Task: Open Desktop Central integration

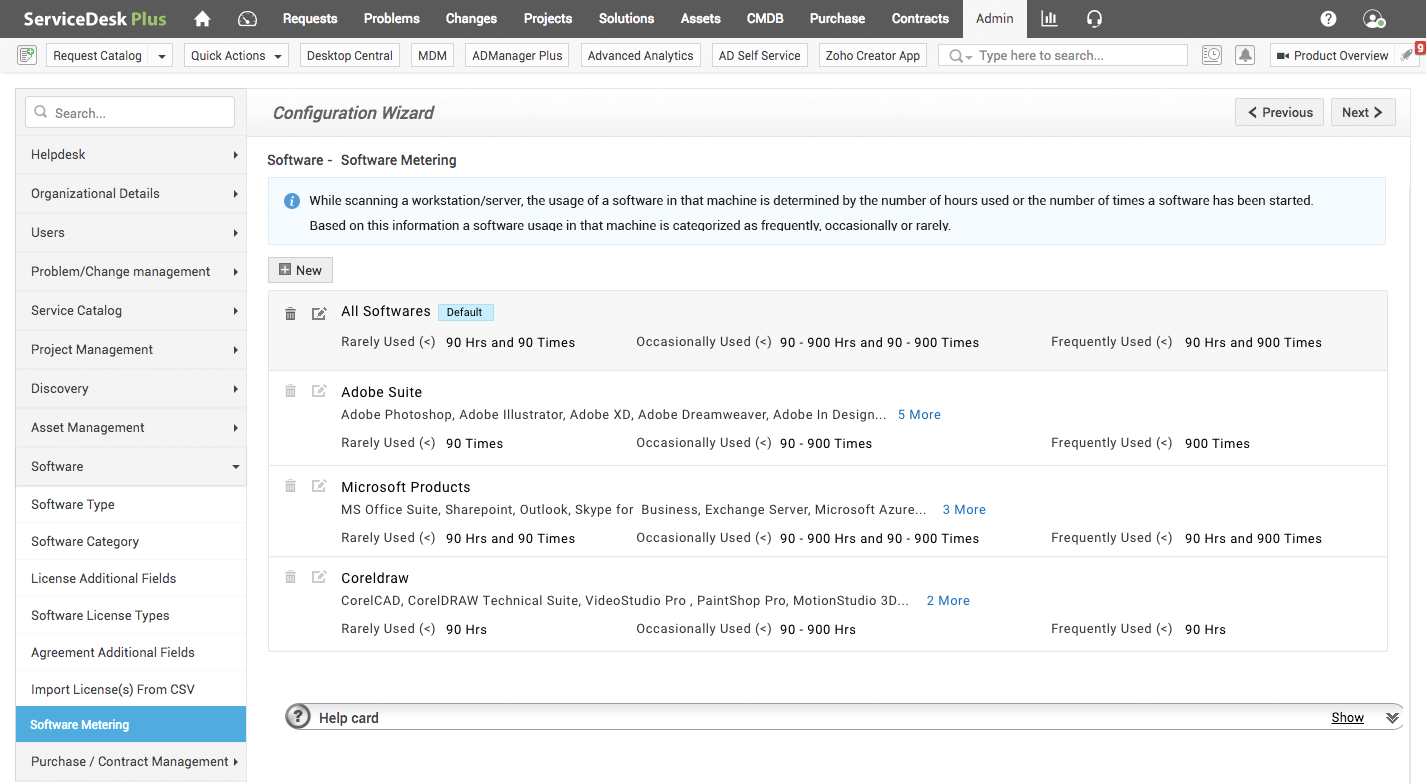Action: (x=350, y=56)
